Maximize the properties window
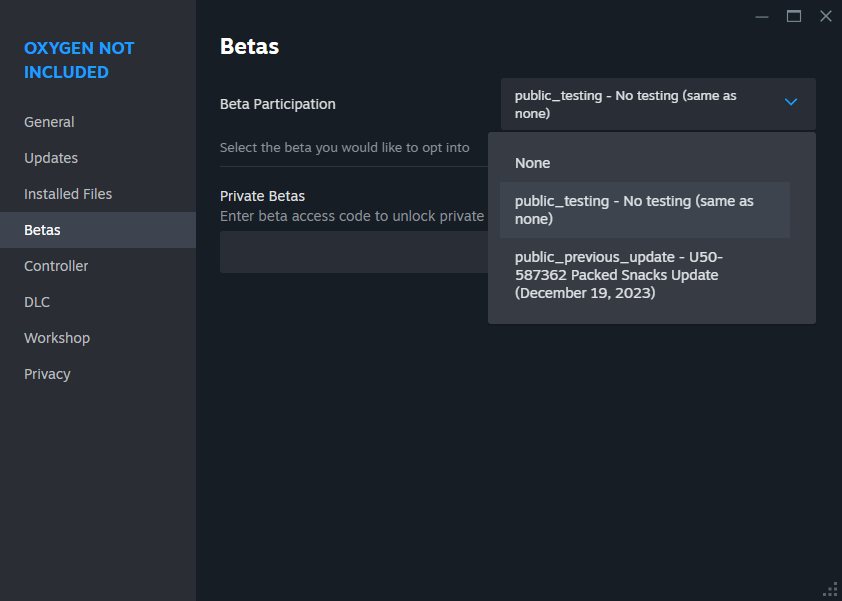 coord(794,16)
